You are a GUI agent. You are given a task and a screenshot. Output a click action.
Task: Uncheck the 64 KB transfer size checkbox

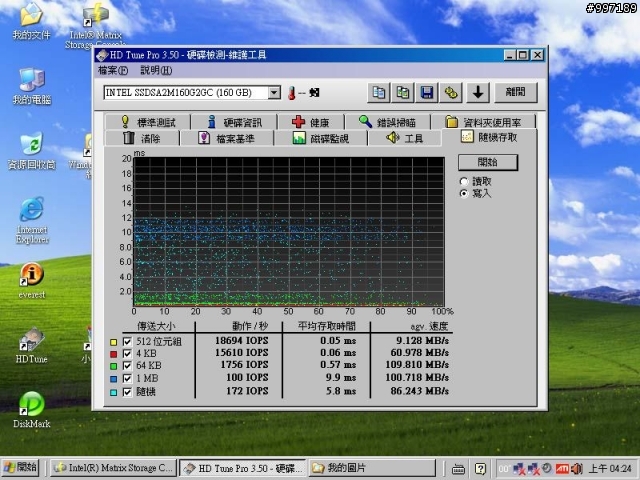pos(127,366)
